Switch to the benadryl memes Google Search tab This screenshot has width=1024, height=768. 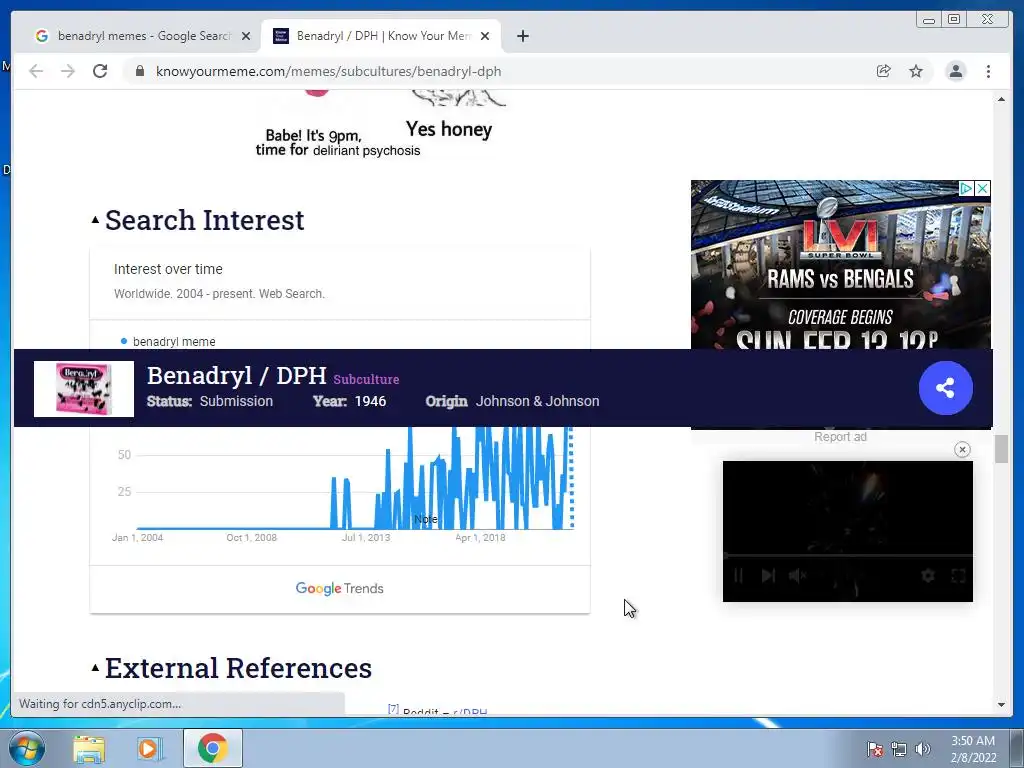pyautogui.click(x=142, y=36)
